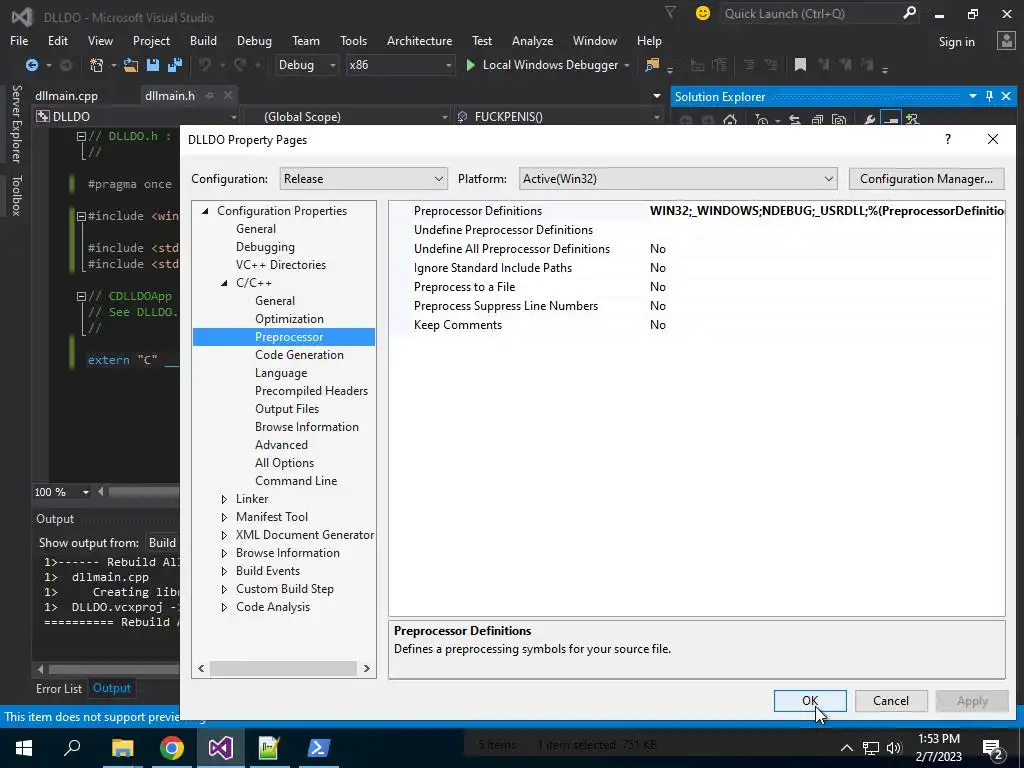Open the Debug solution configuration dropdown
The image size is (1024, 768).
[x=307, y=65]
